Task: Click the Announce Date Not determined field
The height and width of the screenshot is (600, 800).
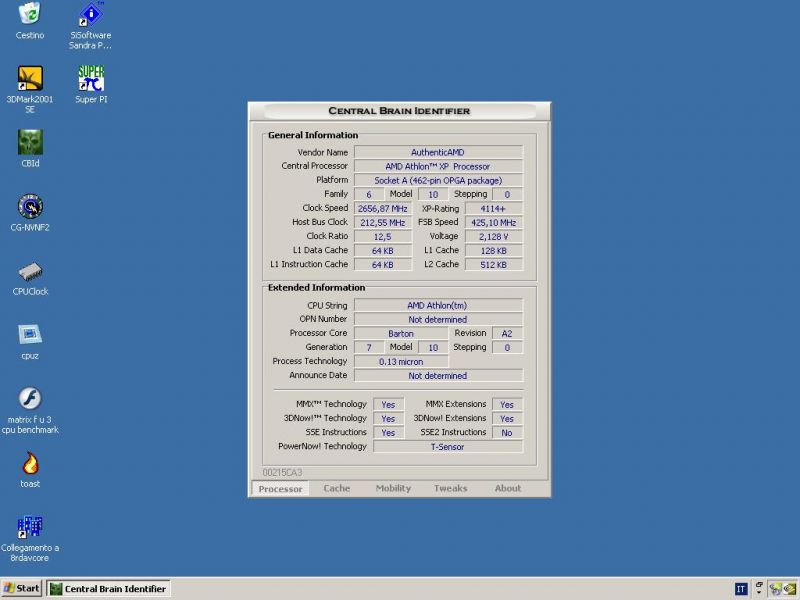Action: pos(438,376)
